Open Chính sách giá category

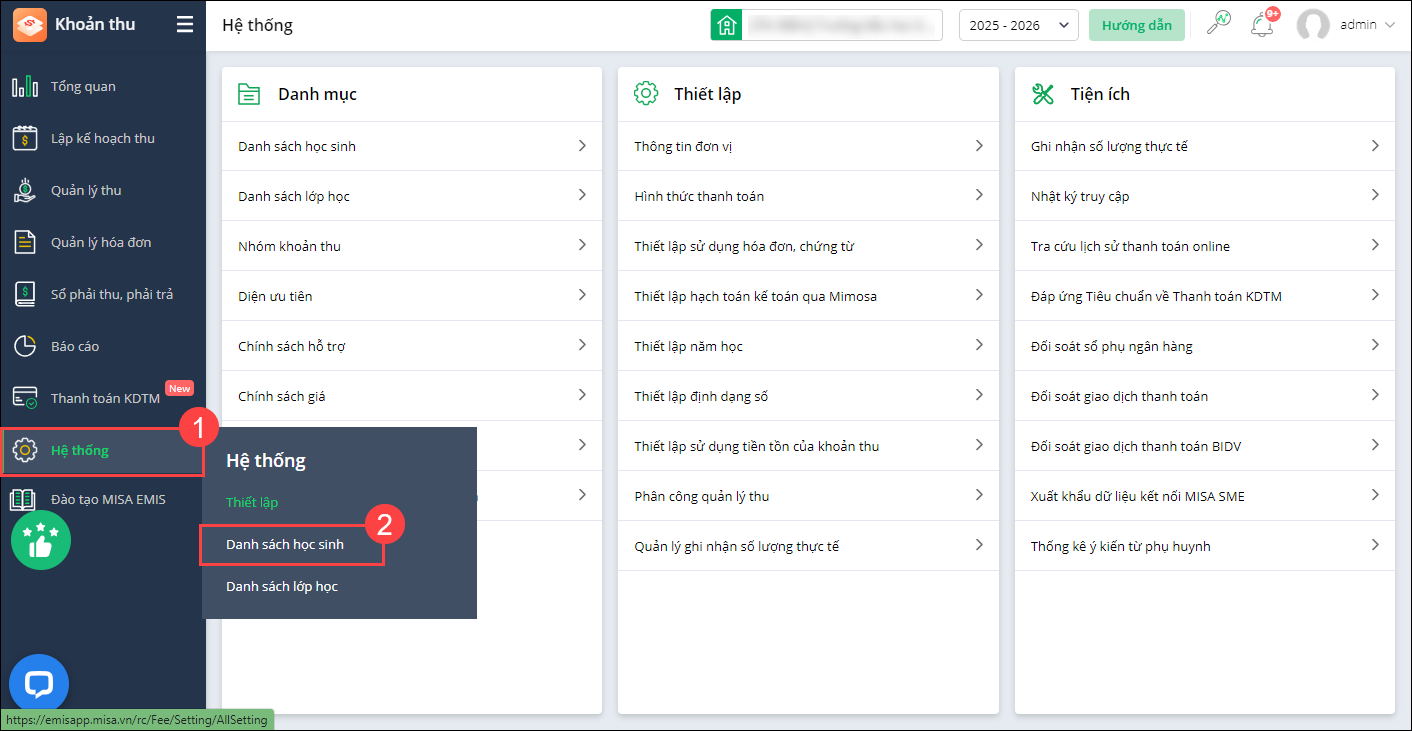point(412,396)
